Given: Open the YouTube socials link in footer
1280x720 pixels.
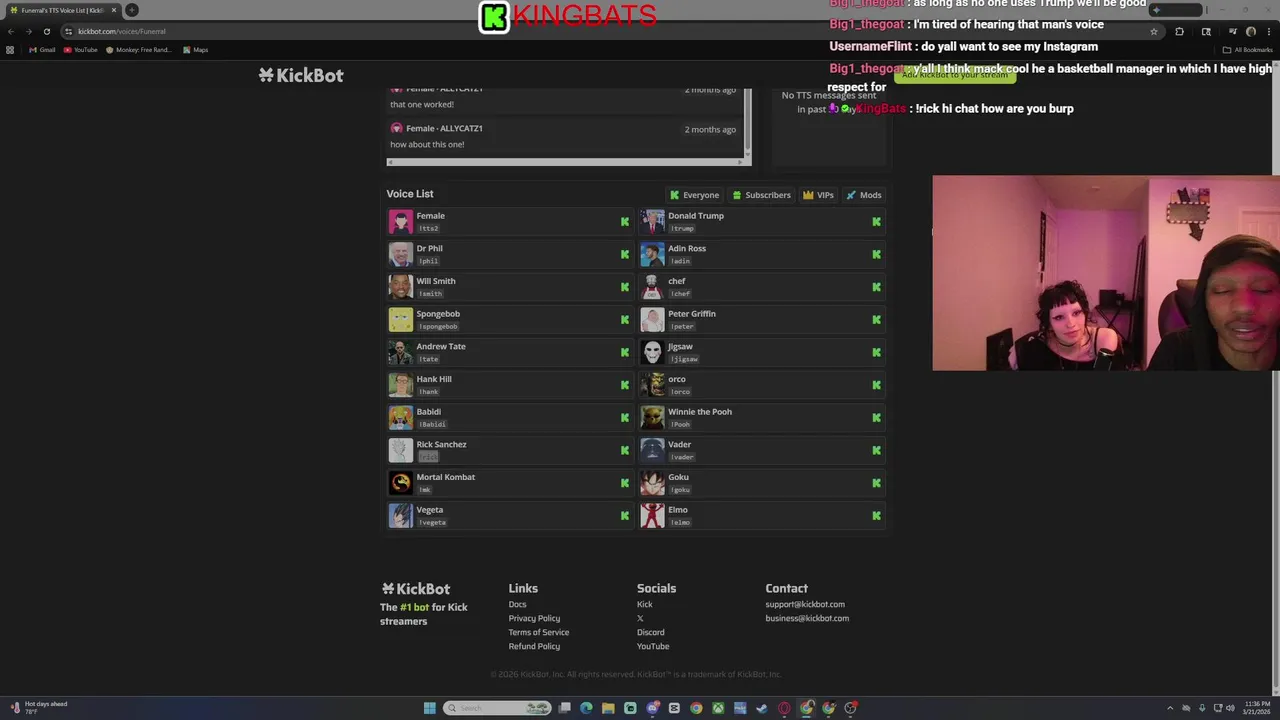Looking at the screenshot, I should [652, 646].
